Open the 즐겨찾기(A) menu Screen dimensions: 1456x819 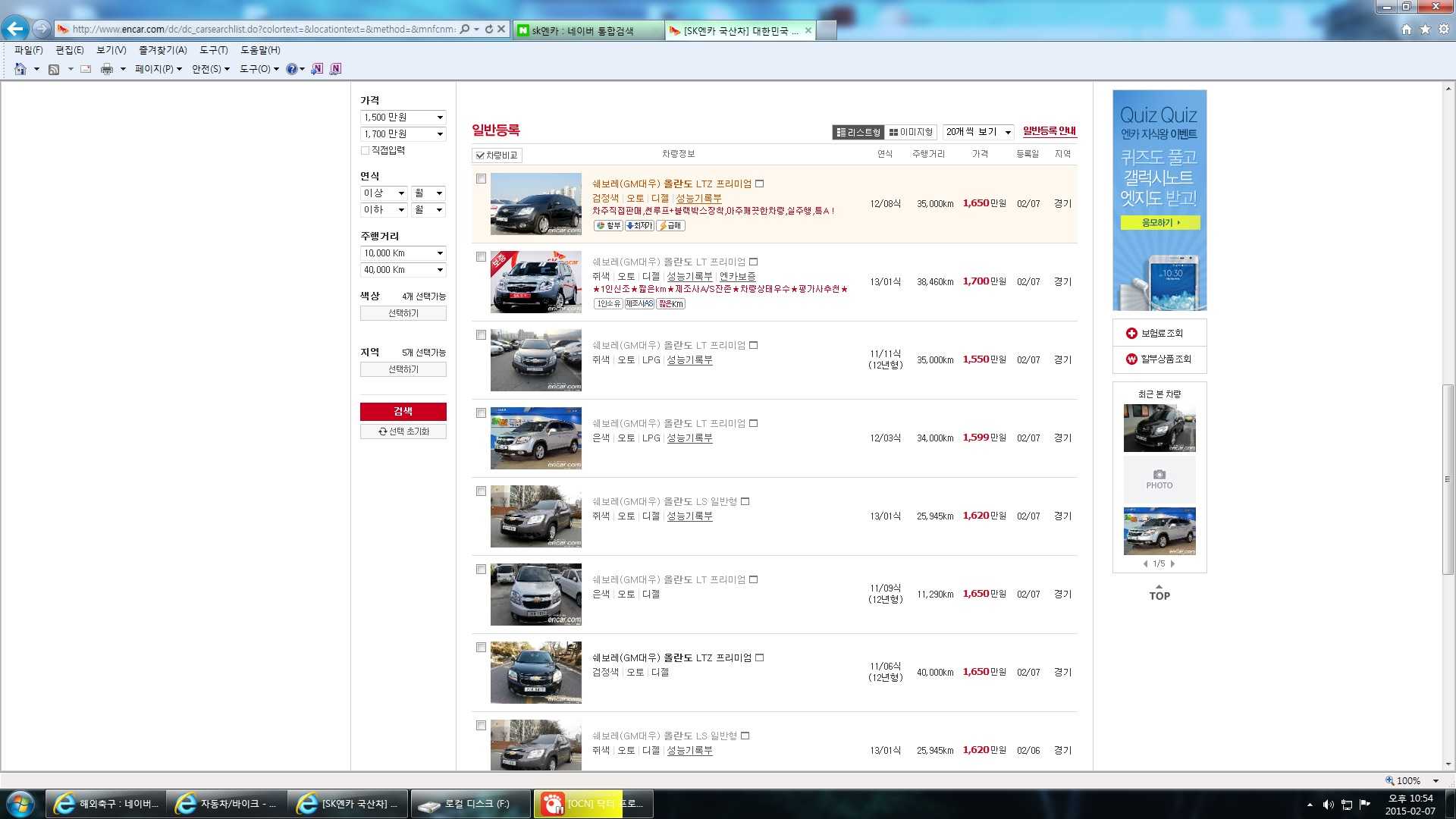click(163, 50)
